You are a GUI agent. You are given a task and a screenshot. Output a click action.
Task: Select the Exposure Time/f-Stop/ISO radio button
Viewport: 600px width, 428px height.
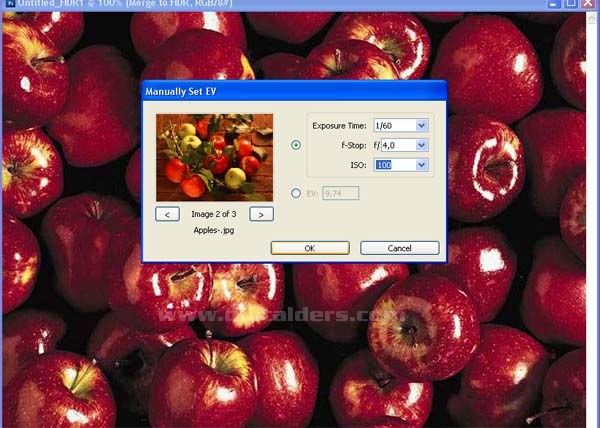(296, 145)
